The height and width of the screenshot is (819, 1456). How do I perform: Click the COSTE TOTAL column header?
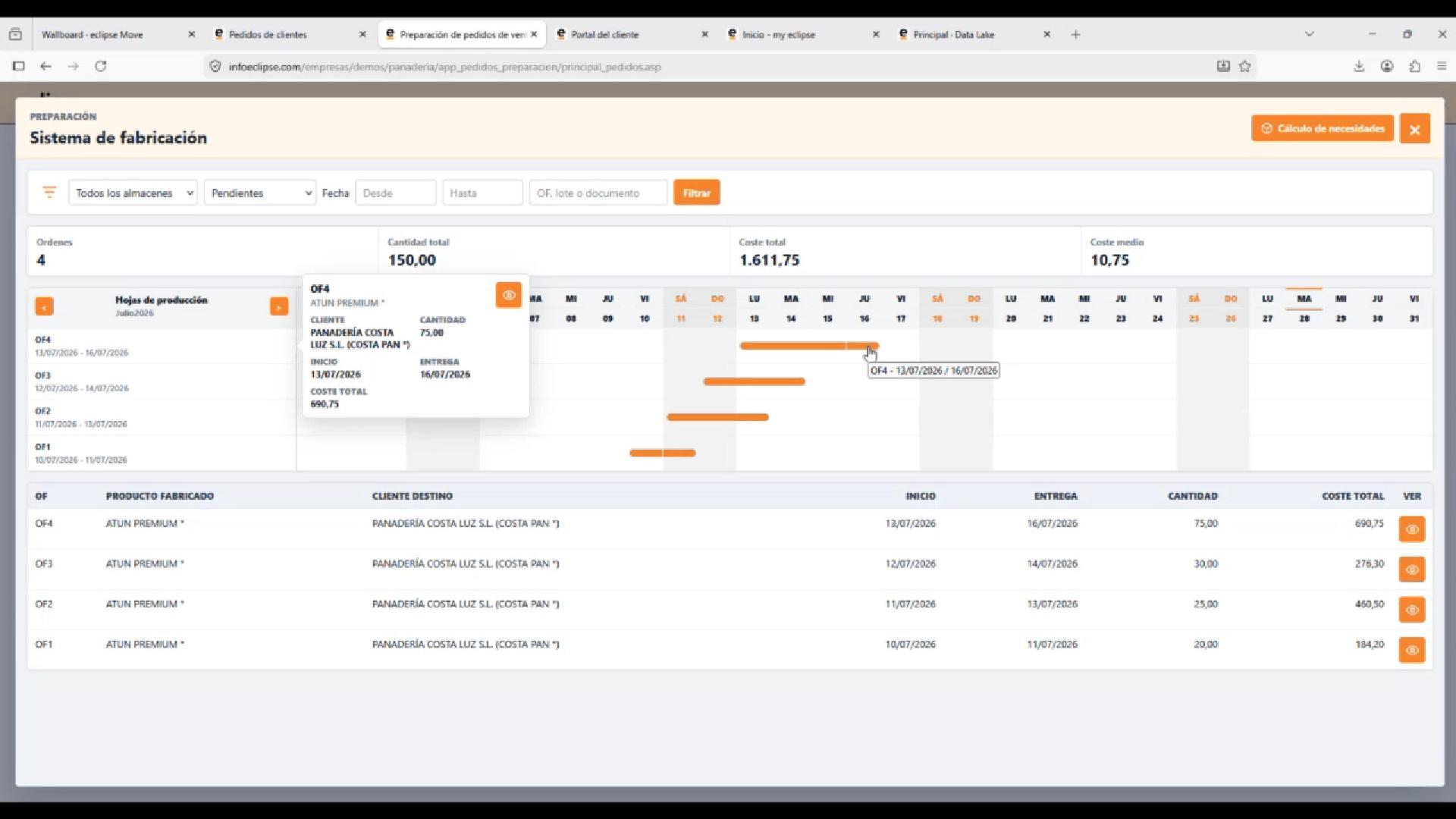[x=1353, y=496]
